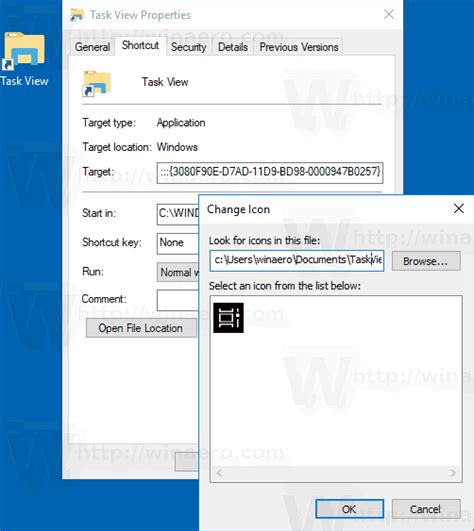Click the Start in field

point(178,214)
